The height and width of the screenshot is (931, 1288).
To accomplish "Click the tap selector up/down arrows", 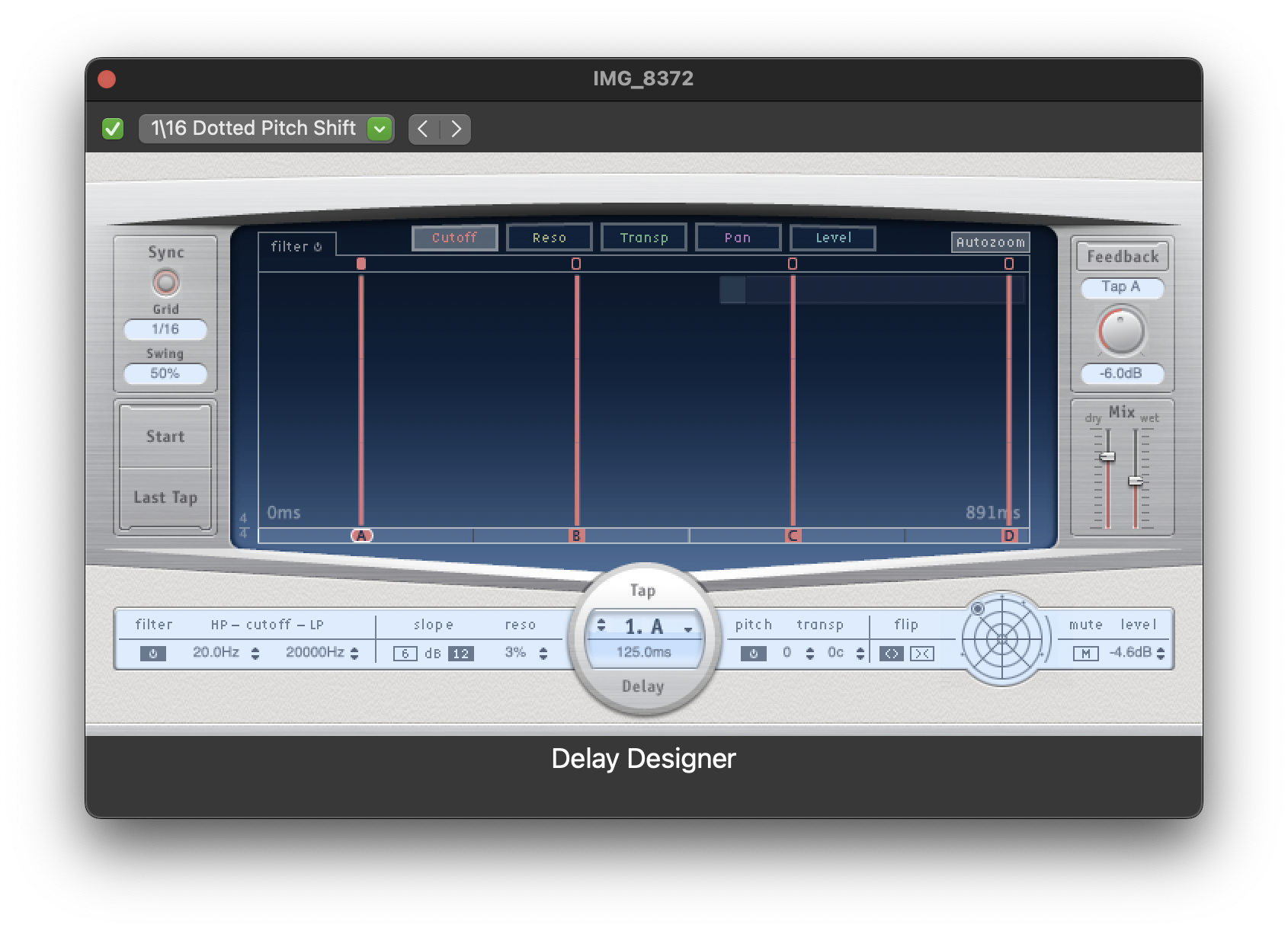I will point(601,625).
